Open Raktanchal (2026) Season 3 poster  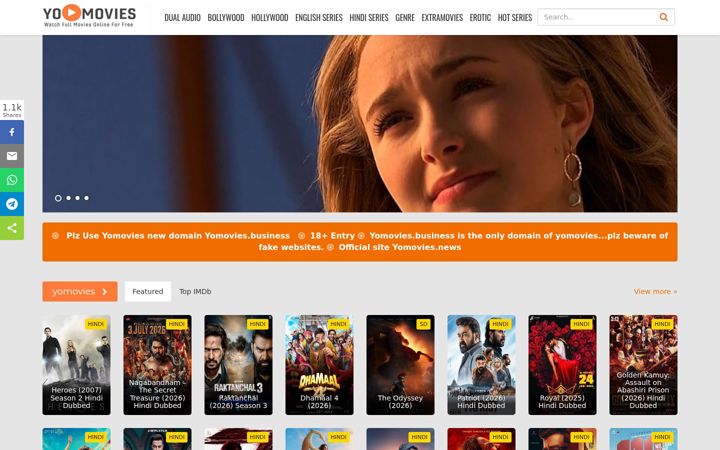pos(238,365)
